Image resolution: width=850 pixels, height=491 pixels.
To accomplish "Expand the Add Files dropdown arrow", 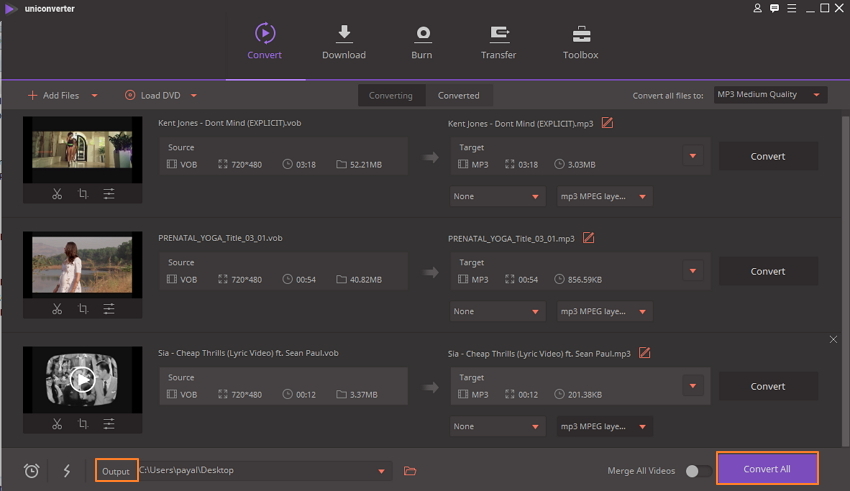I will [x=94, y=96].
